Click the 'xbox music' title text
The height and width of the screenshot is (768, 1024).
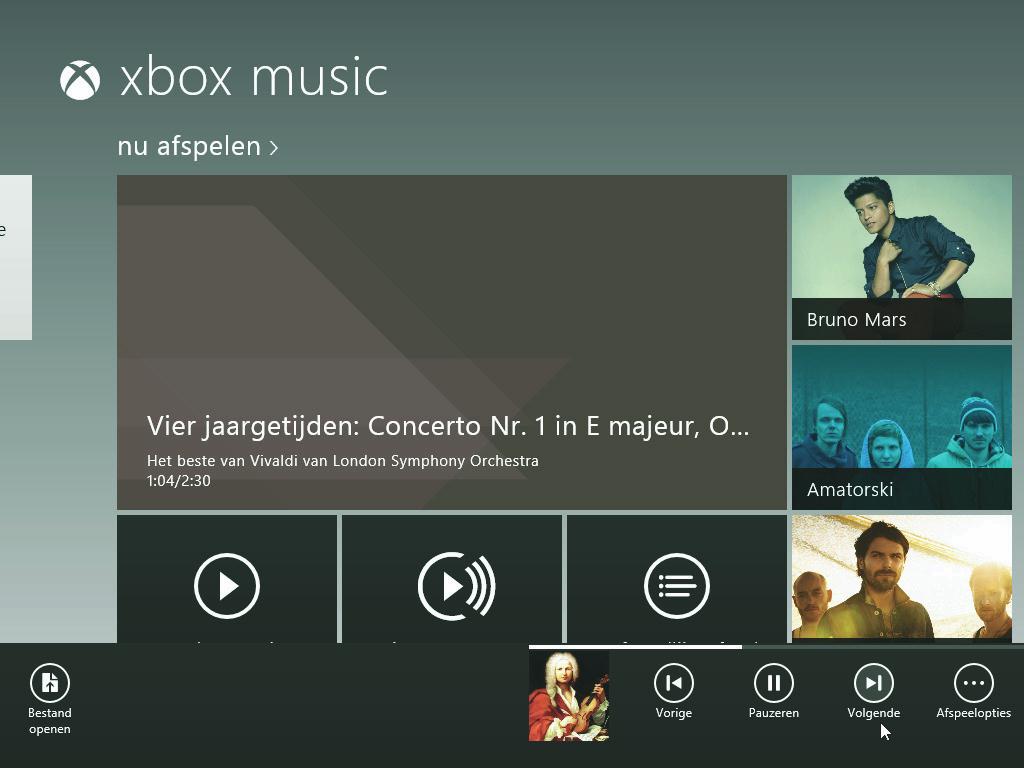[254, 78]
